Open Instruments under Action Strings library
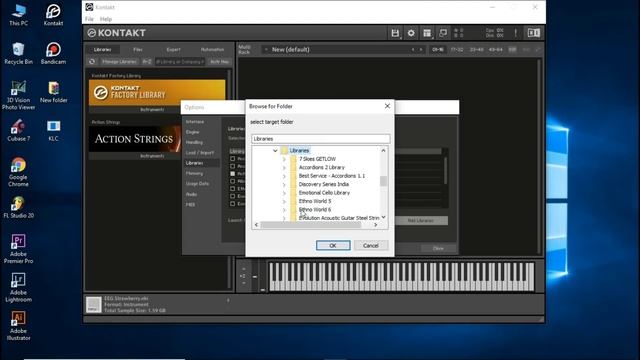Image resolution: width=640 pixels, height=360 pixels. point(152,156)
